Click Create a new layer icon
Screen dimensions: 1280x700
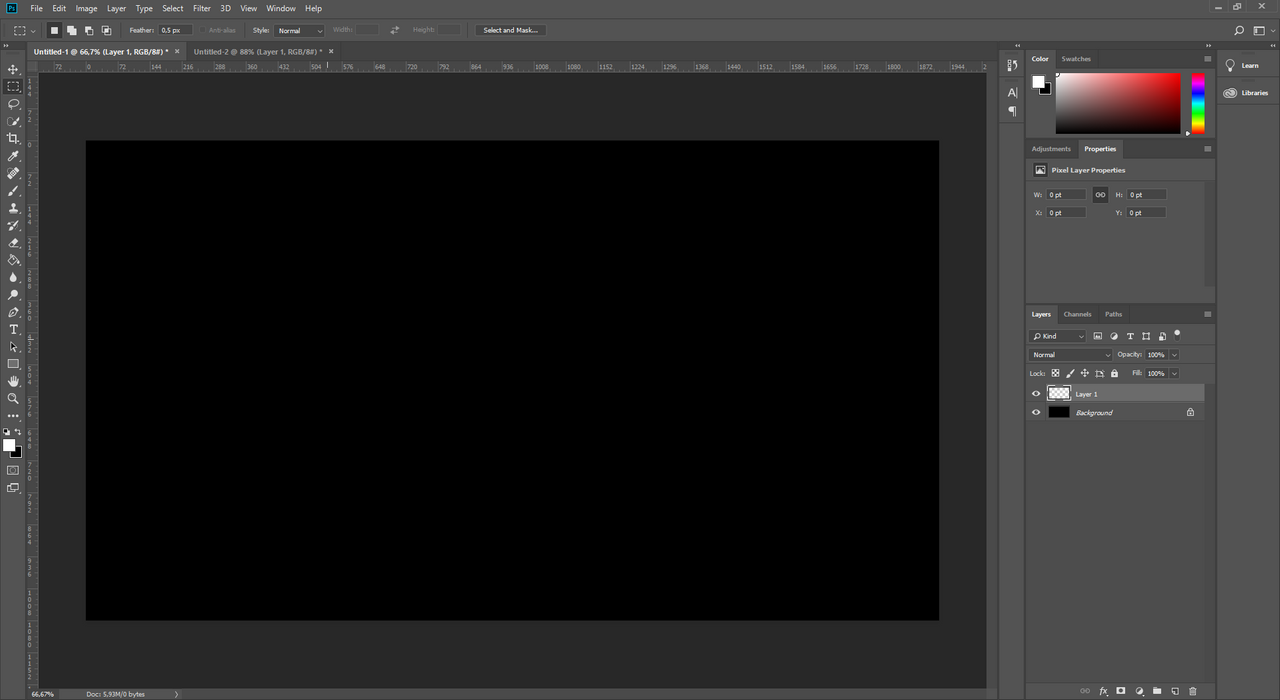coord(1175,691)
